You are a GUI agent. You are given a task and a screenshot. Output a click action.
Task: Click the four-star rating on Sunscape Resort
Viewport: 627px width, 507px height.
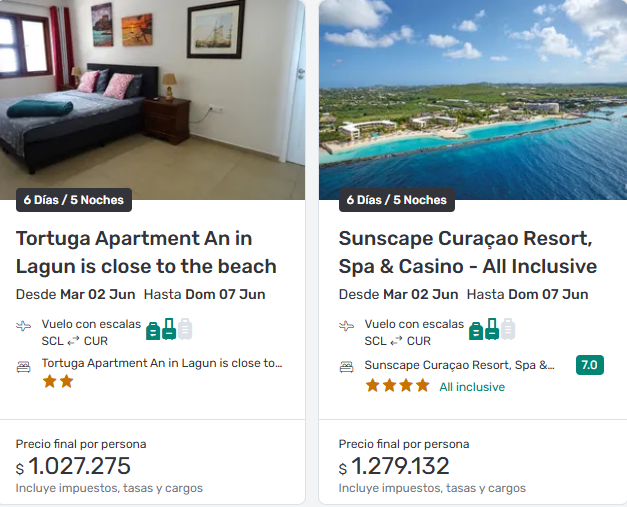(397, 386)
